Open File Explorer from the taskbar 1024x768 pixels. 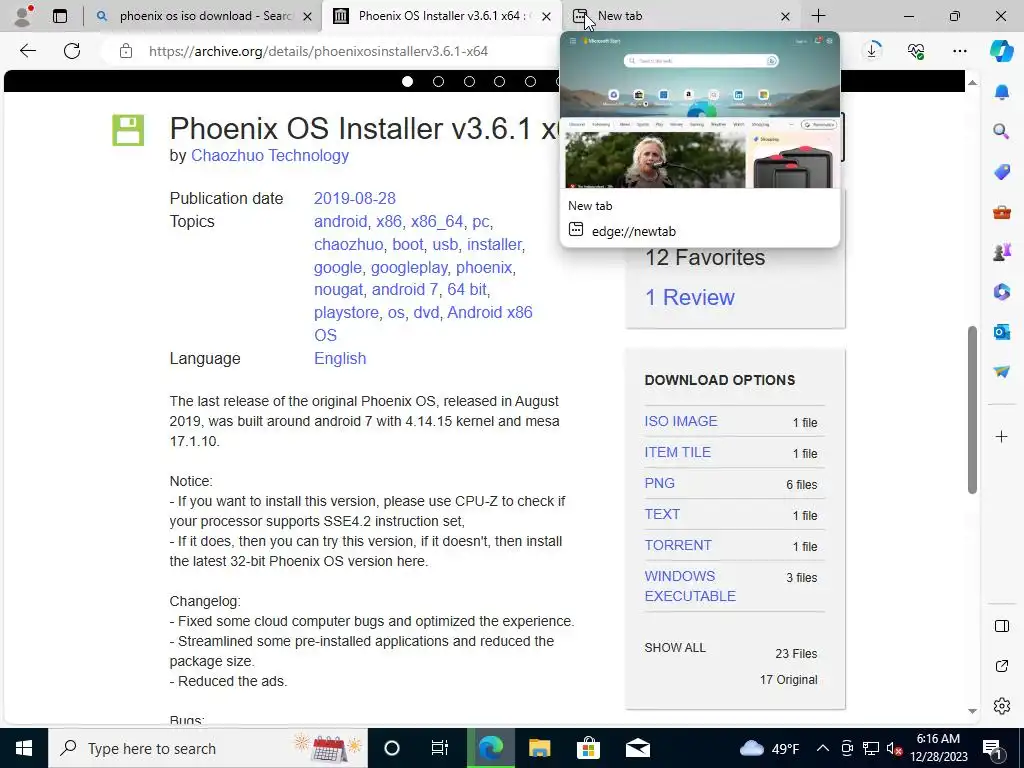539,748
